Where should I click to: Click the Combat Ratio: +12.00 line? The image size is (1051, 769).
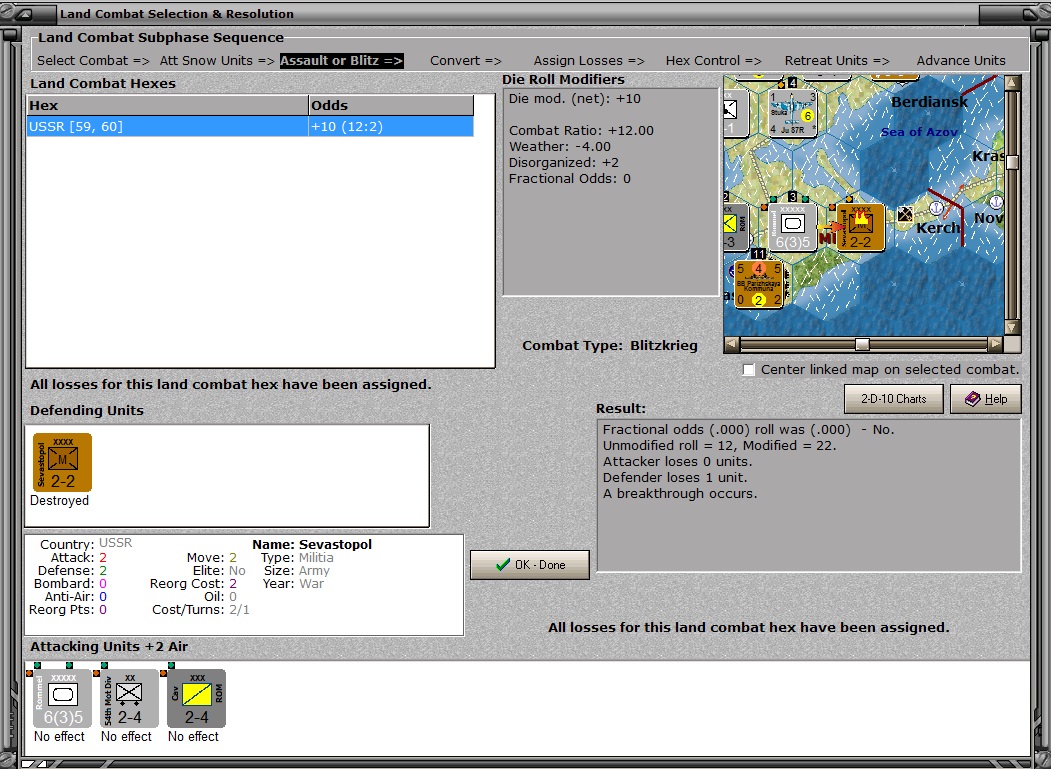[581, 131]
